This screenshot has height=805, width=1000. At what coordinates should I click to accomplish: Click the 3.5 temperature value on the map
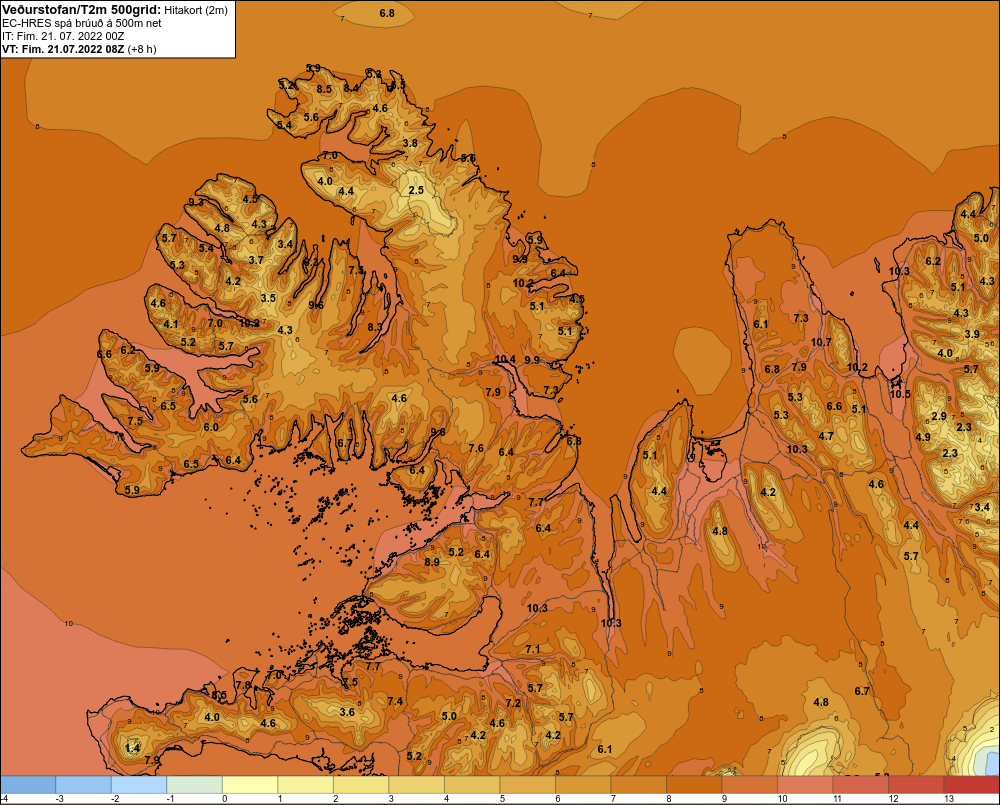[268, 298]
